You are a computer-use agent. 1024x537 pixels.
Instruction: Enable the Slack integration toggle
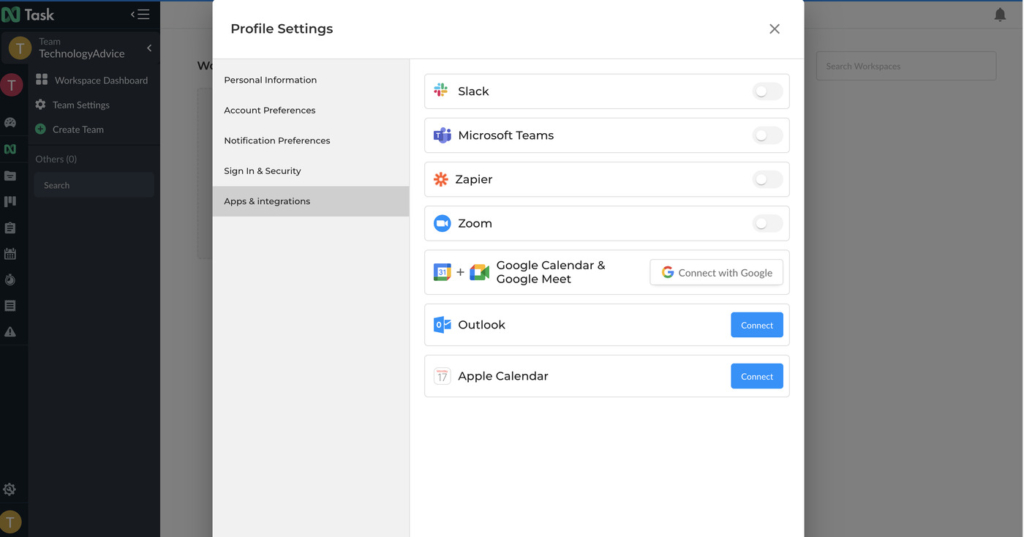click(767, 91)
